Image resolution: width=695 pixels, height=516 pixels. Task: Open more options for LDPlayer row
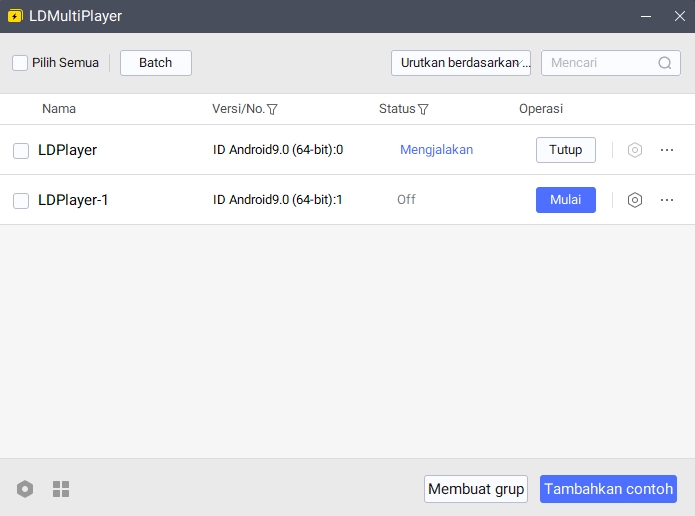click(667, 150)
